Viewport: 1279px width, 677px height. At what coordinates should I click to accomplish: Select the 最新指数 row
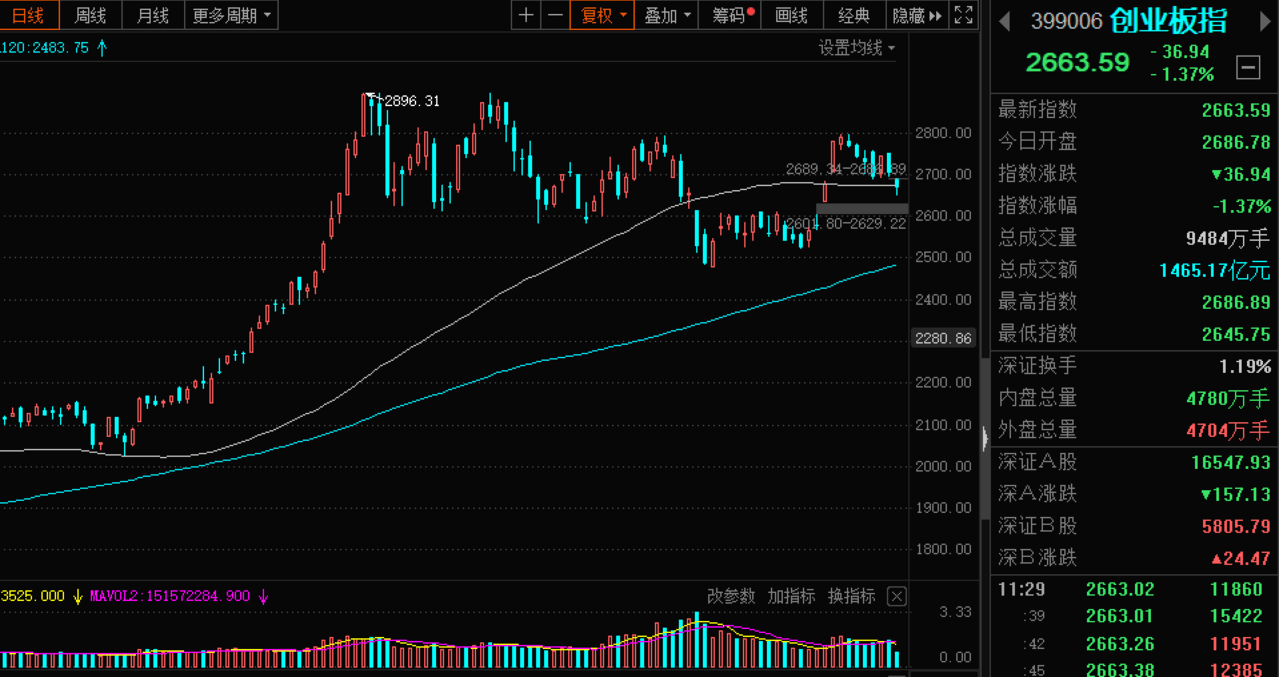point(1134,110)
